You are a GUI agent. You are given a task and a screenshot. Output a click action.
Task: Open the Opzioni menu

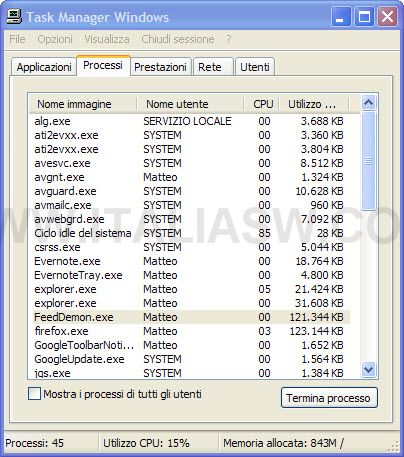(x=55, y=39)
